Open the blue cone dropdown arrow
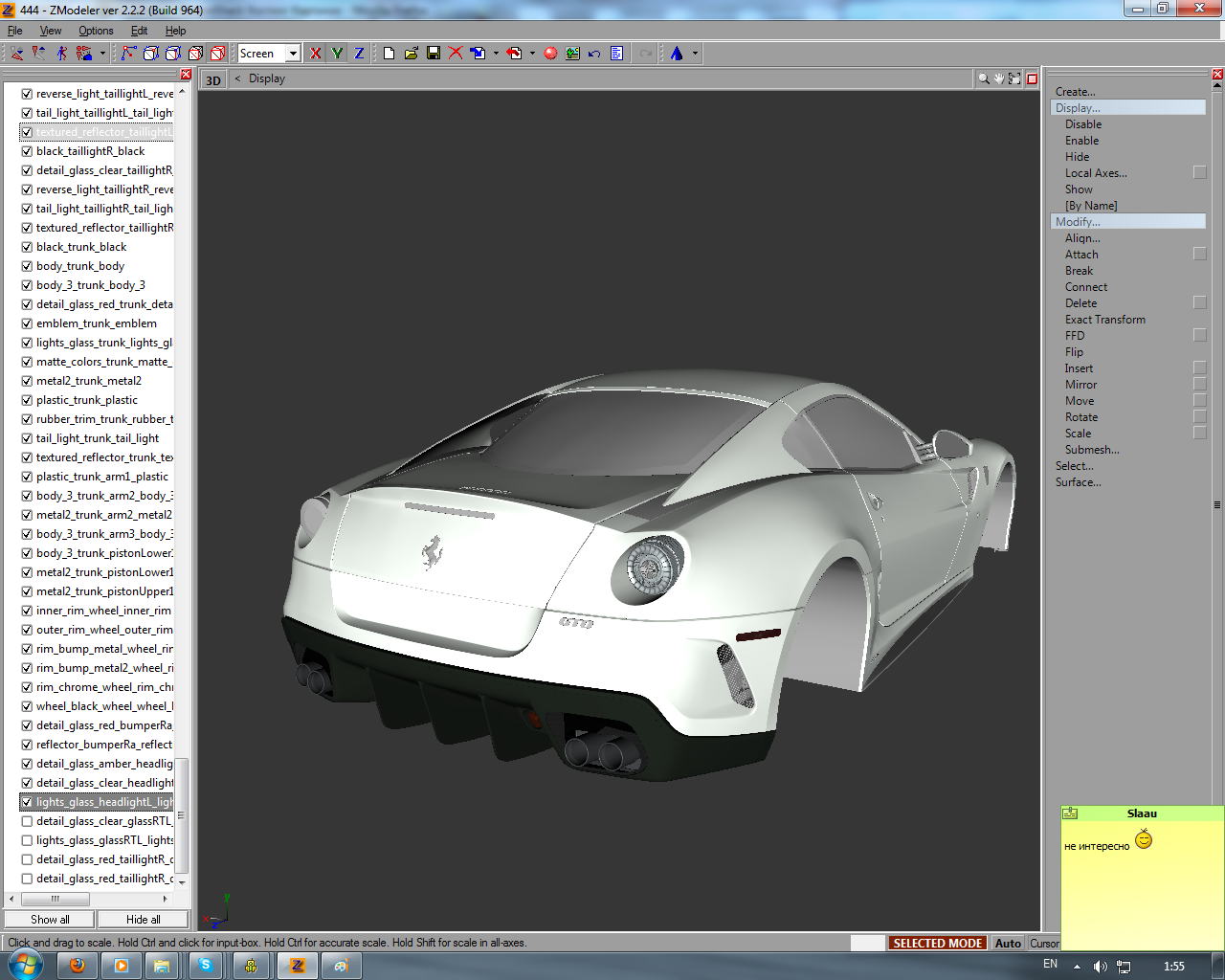The height and width of the screenshot is (980, 1225). click(x=695, y=54)
